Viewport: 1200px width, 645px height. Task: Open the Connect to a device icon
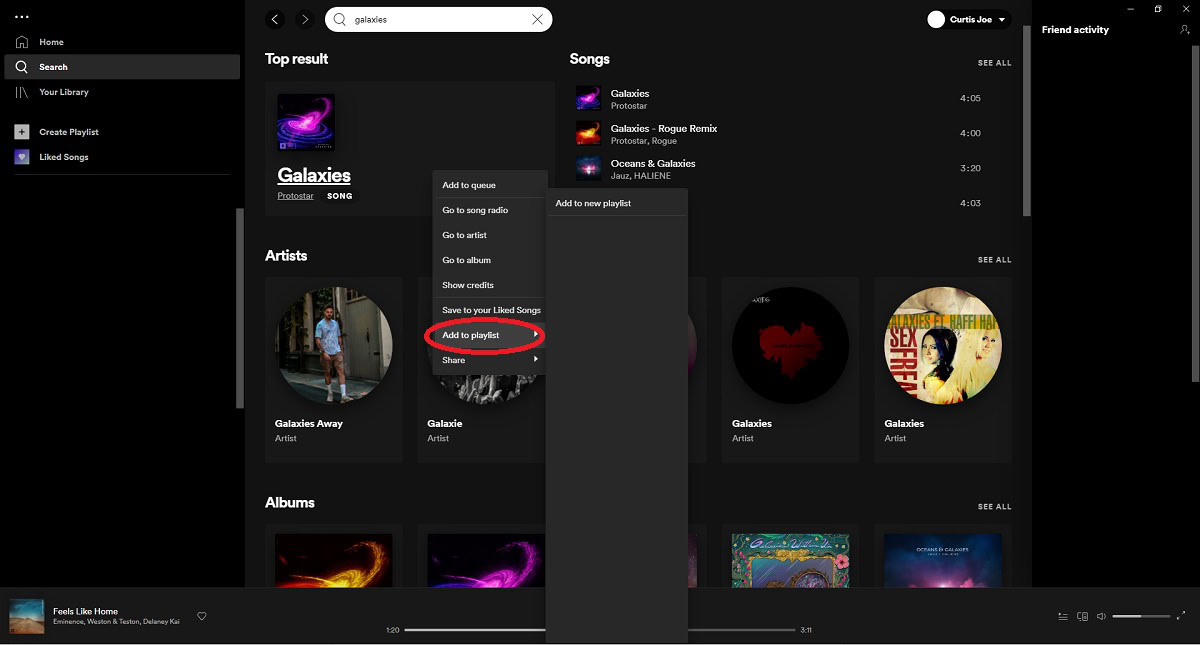click(x=1082, y=616)
